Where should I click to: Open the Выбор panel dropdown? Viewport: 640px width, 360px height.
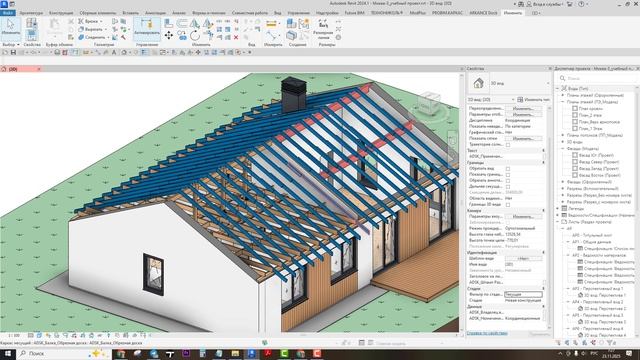coord(11,44)
